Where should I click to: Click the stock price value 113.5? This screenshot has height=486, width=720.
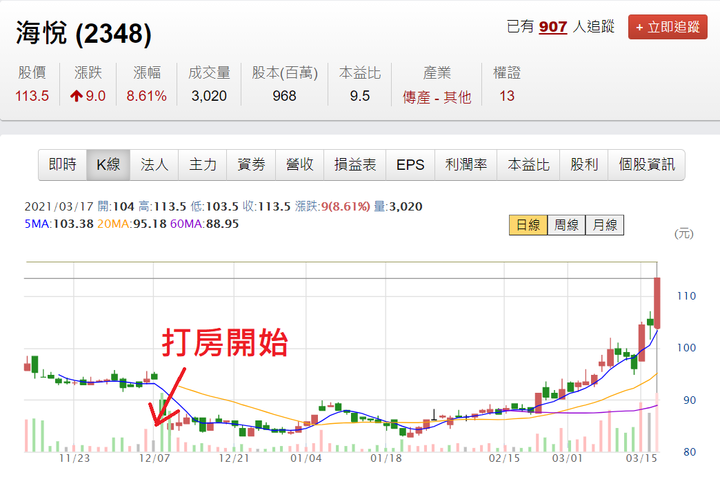(x=32, y=96)
